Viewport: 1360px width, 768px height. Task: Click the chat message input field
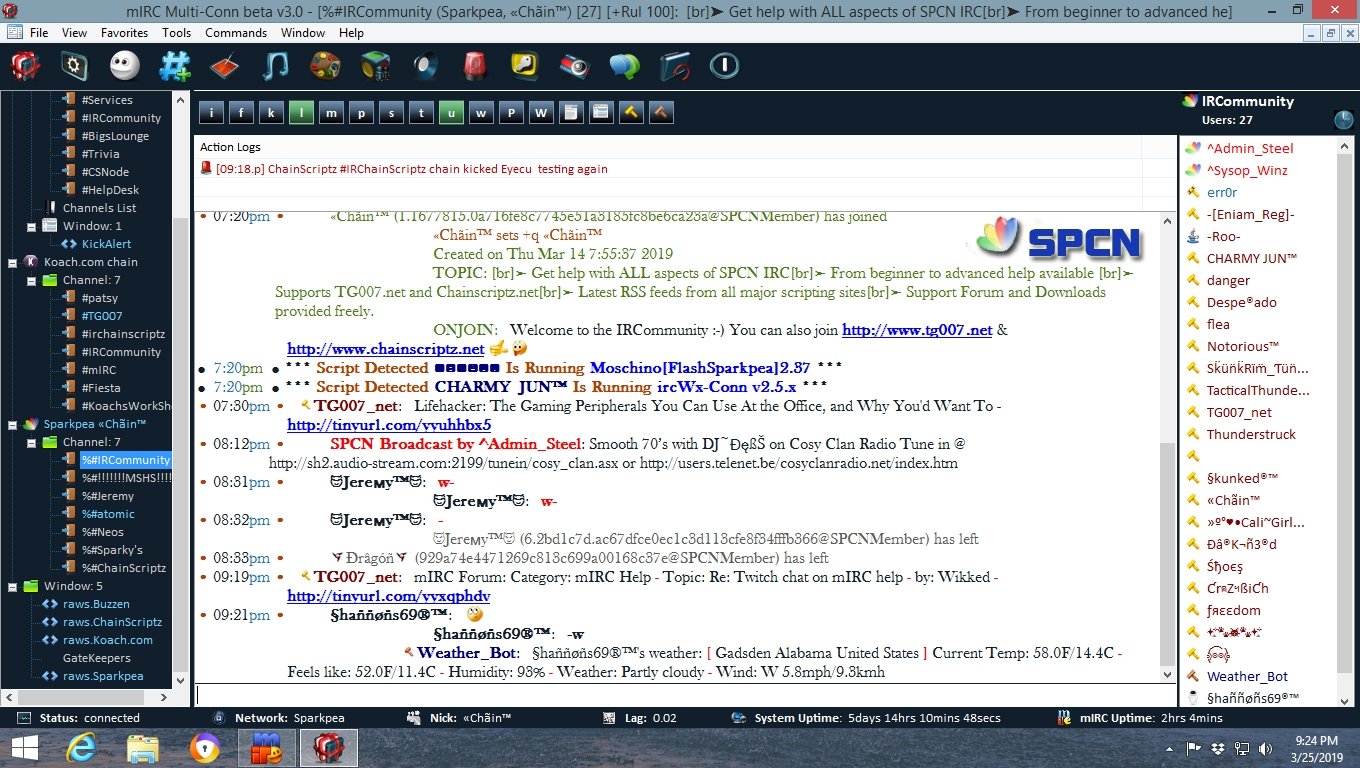coord(685,695)
